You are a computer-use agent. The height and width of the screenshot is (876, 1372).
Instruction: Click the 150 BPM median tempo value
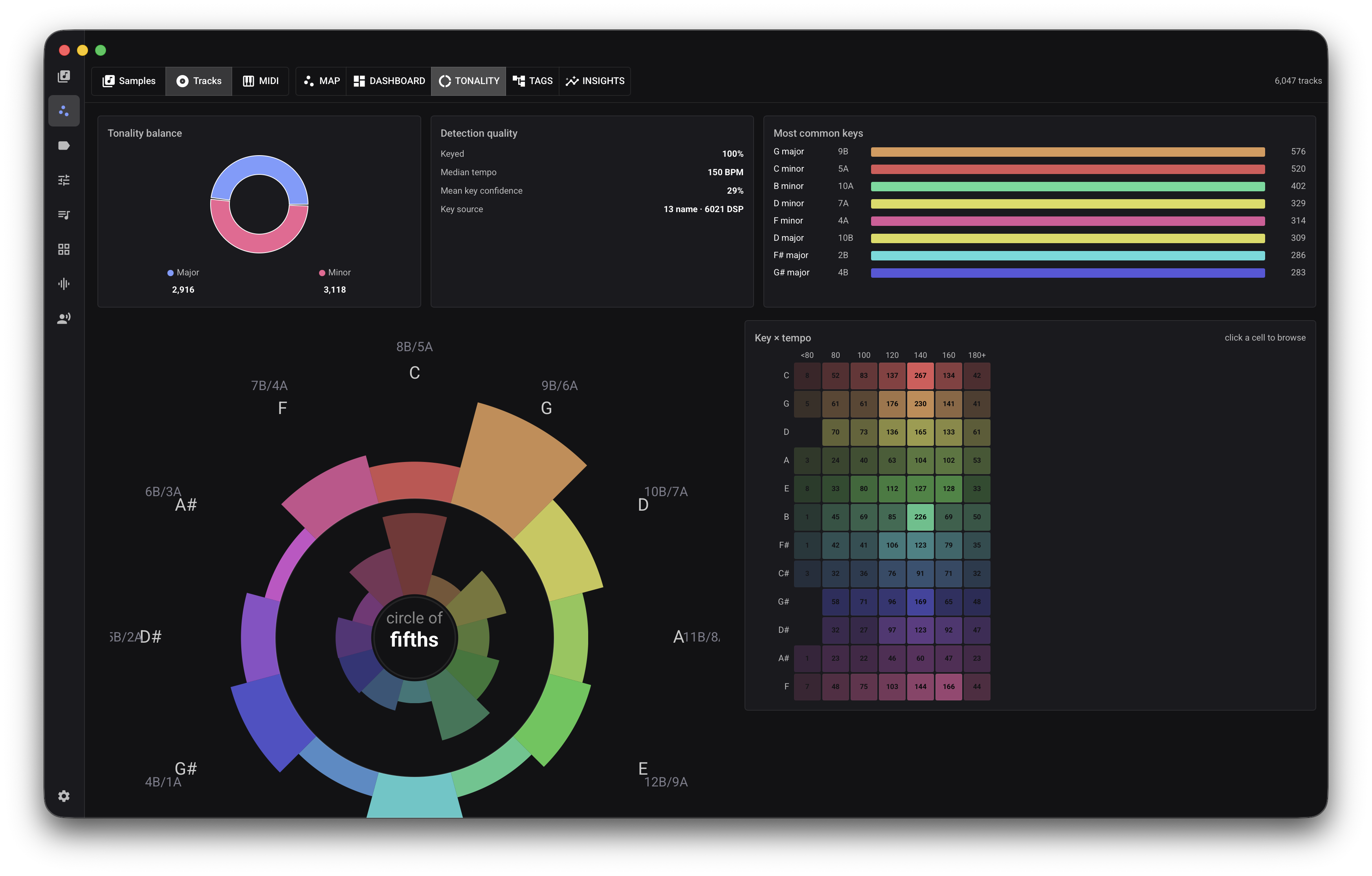725,172
